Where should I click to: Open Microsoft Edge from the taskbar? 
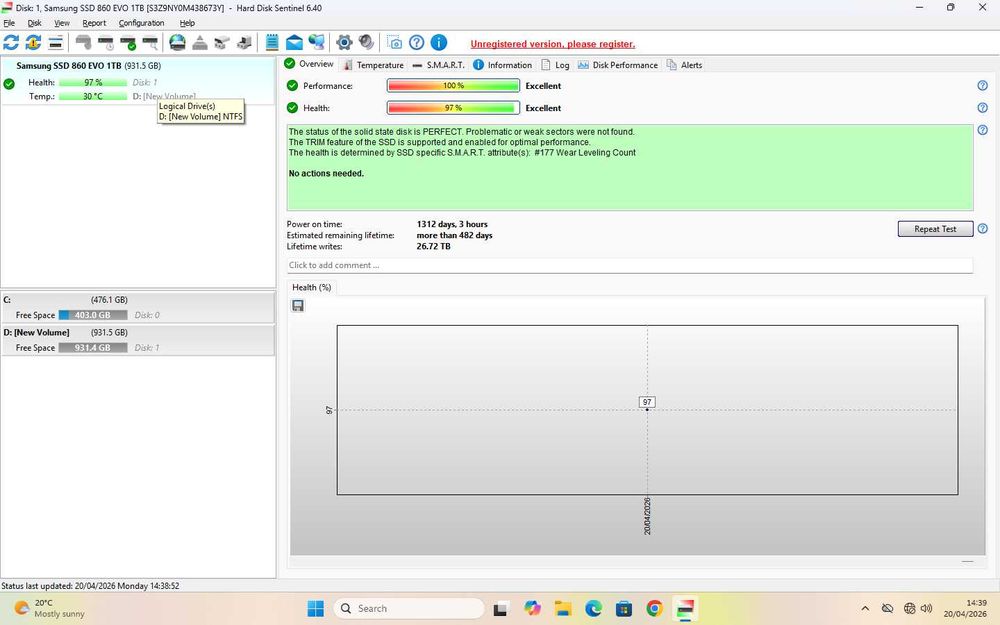pyautogui.click(x=593, y=608)
